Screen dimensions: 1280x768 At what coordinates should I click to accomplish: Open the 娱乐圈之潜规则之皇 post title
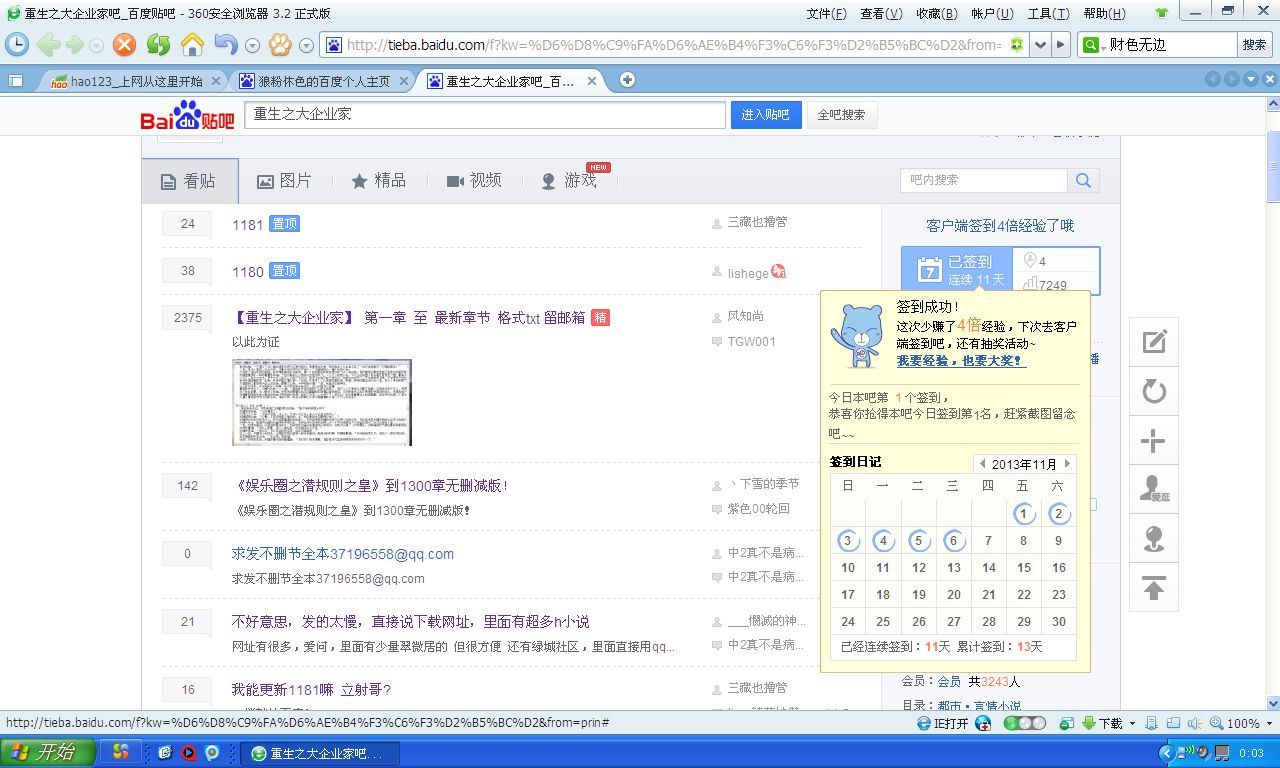(369, 486)
